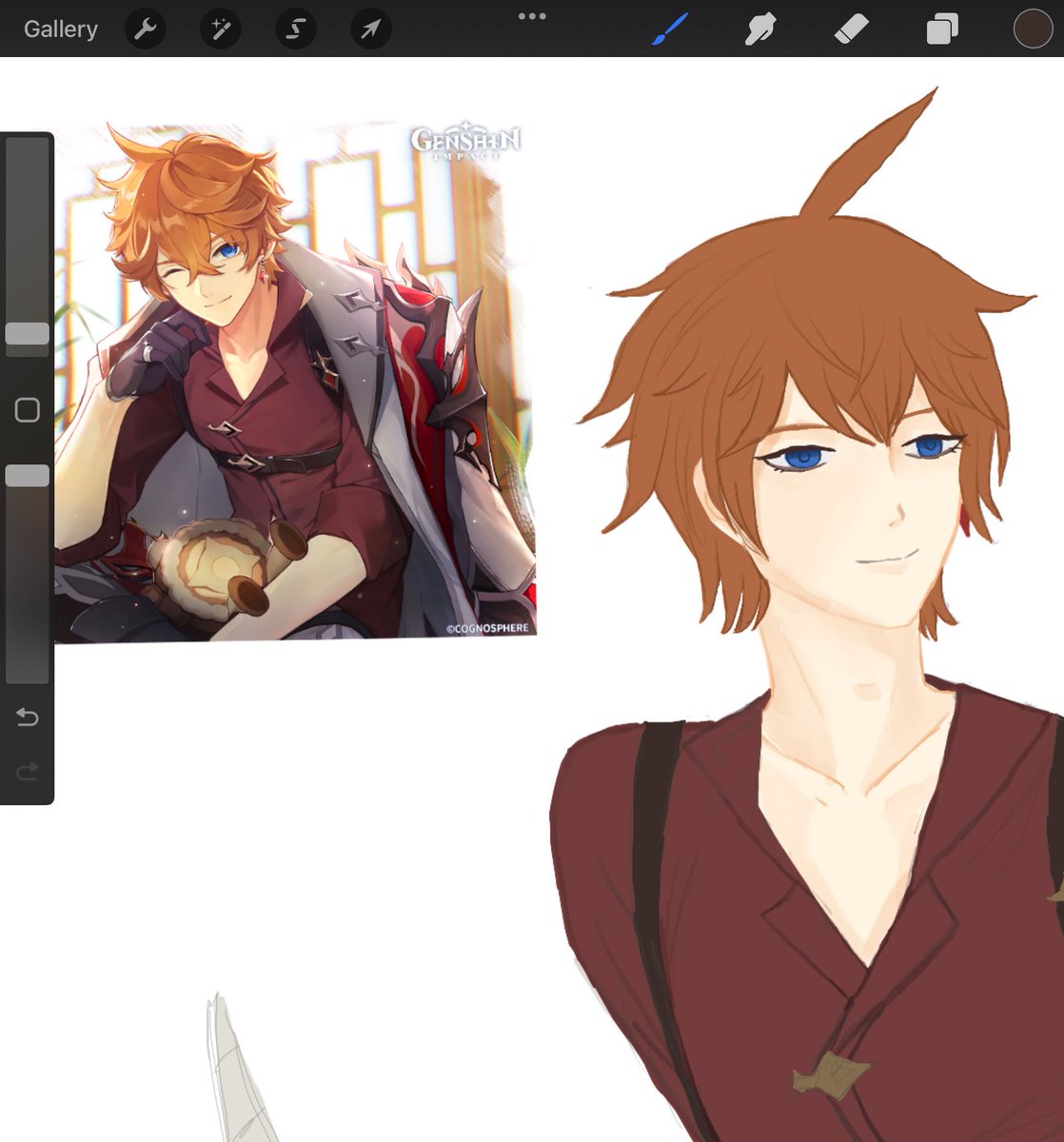Open the active color swatch
The height and width of the screenshot is (1142, 1064).
point(1033,30)
